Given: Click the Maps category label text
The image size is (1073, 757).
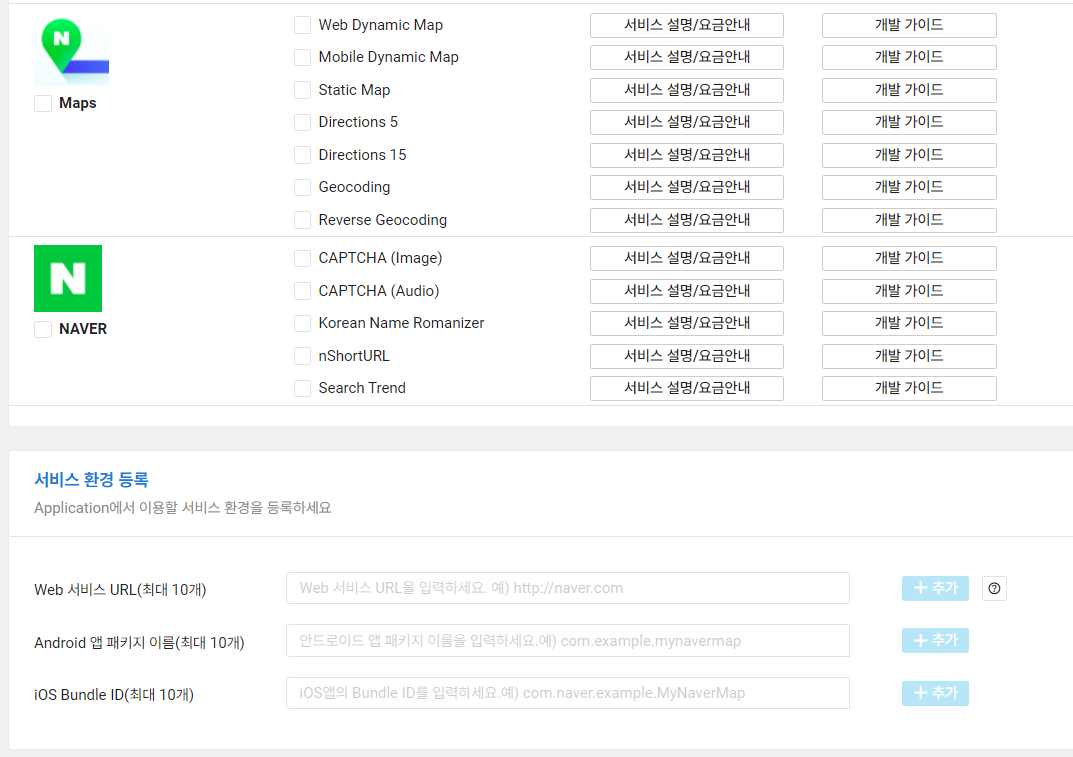Looking at the screenshot, I should pyautogui.click(x=77, y=103).
